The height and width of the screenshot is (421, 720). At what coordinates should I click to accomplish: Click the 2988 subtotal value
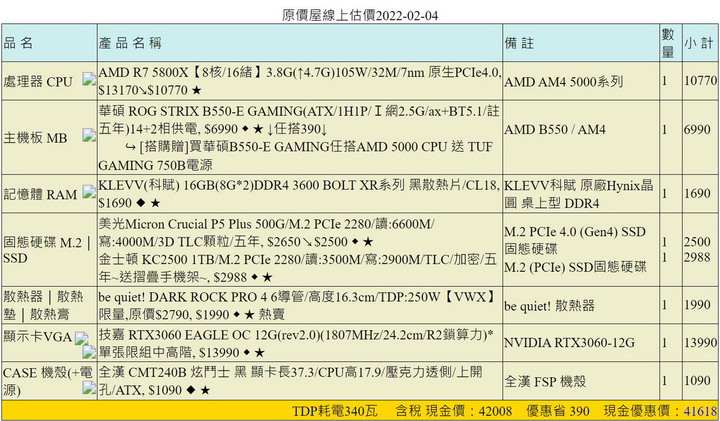coord(697,258)
